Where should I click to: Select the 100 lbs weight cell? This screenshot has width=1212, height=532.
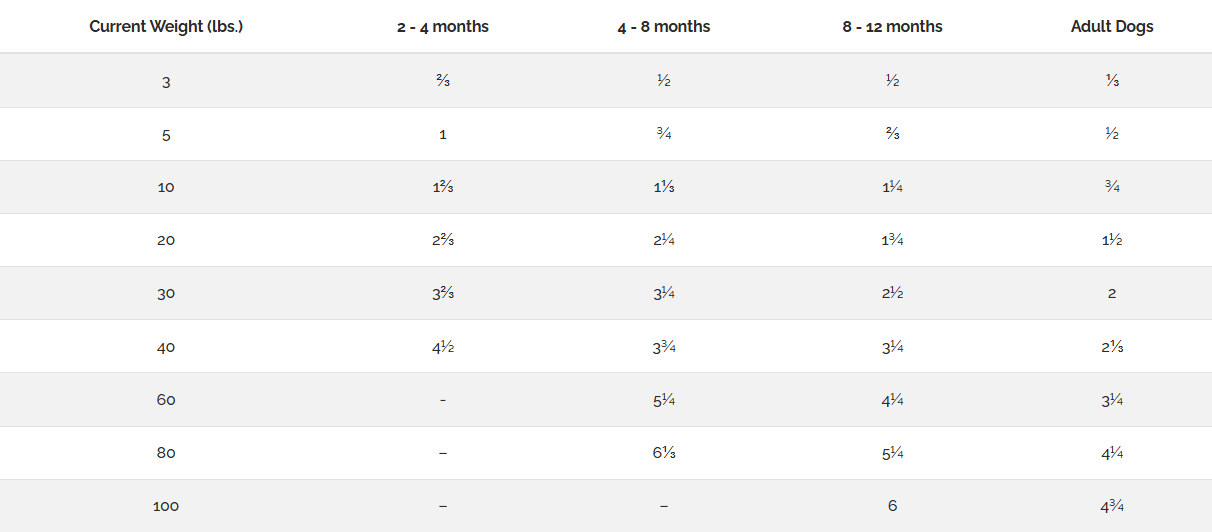(x=166, y=506)
